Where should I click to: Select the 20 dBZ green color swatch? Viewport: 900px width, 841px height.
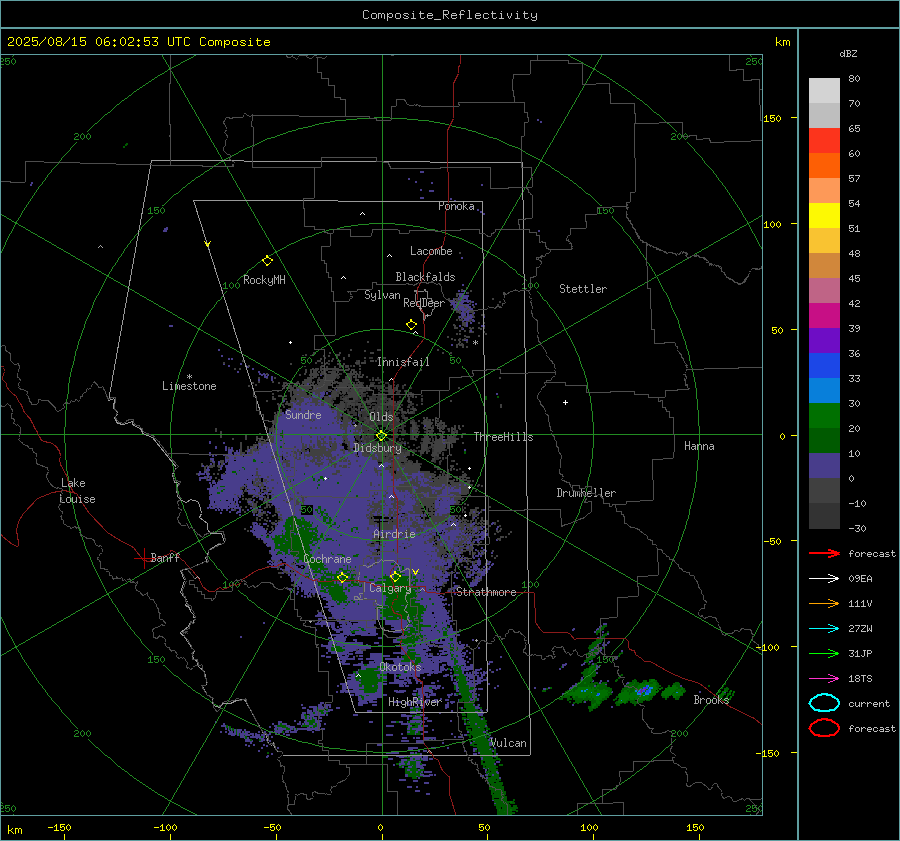824,416
